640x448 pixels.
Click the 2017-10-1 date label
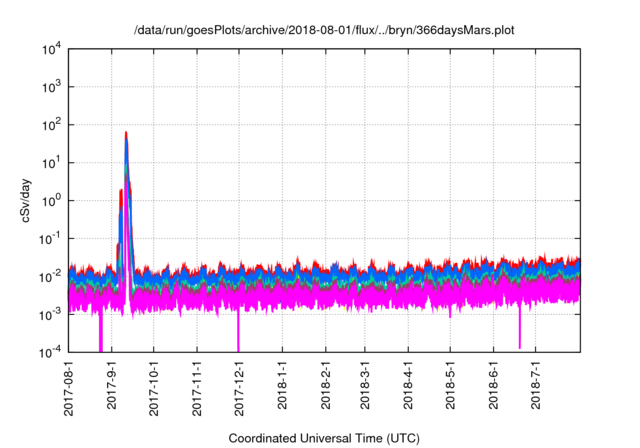pyautogui.click(x=154, y=388)
